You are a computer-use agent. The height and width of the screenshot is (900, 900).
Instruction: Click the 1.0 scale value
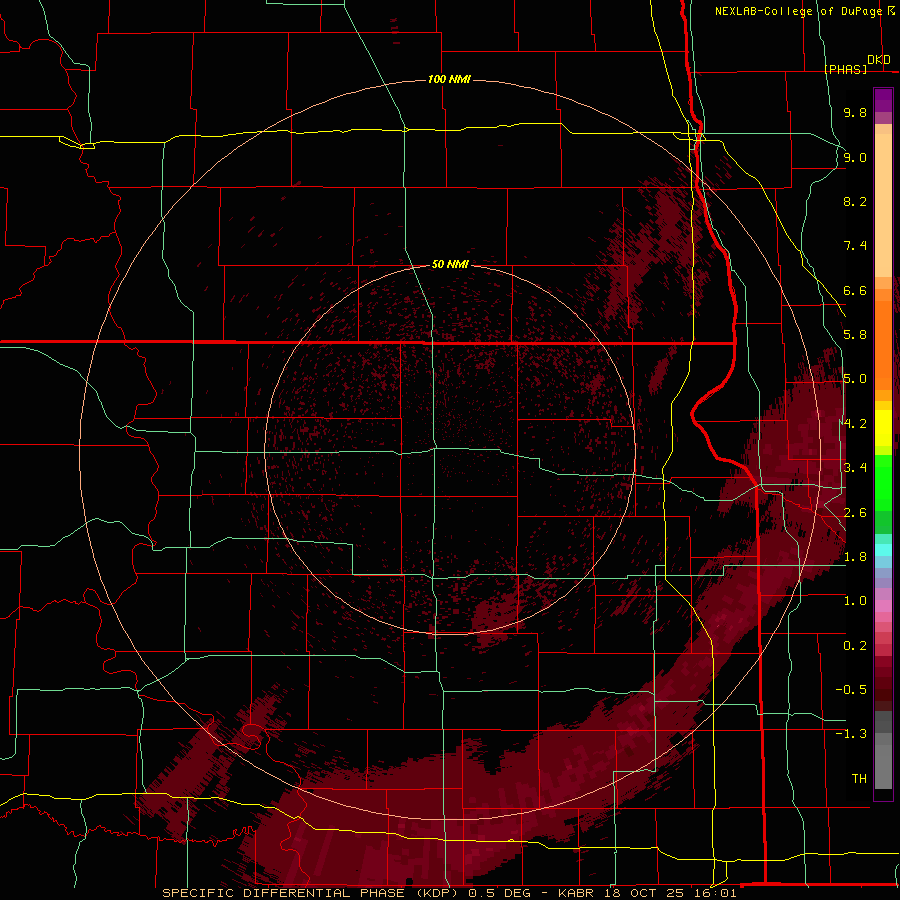855,601
